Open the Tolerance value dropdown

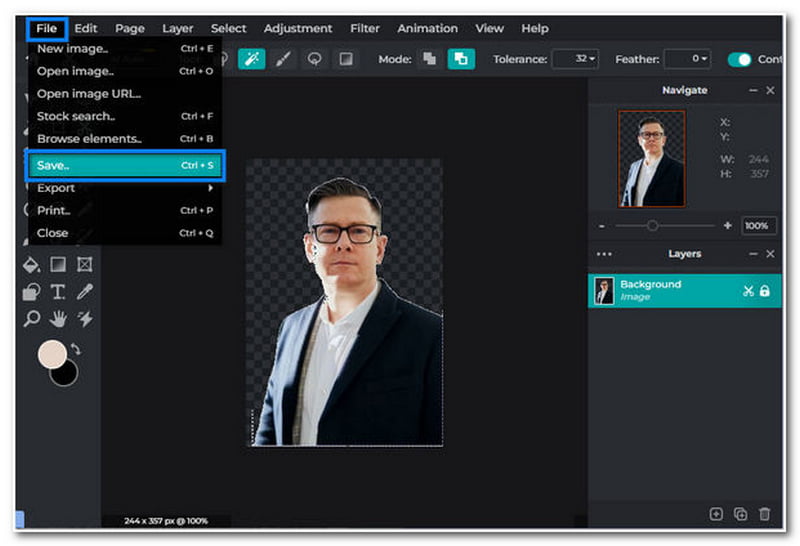click(576, 59)
